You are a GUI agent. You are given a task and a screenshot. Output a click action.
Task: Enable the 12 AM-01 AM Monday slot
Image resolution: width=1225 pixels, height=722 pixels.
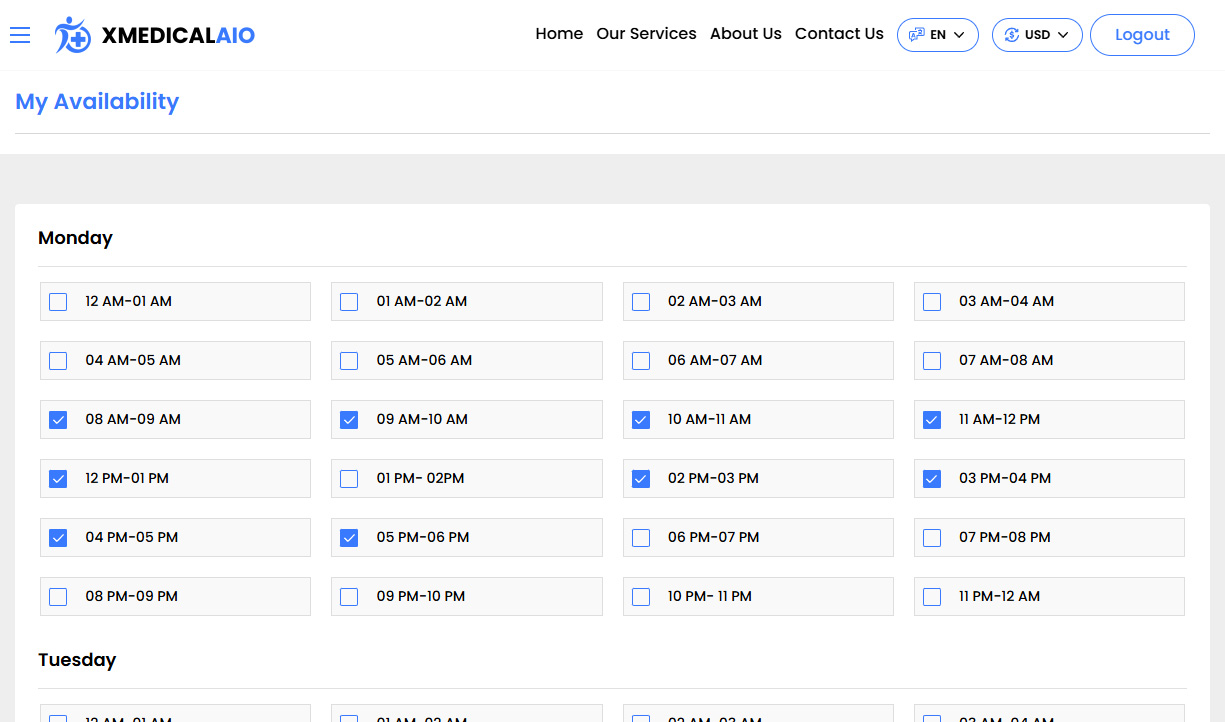point(57,301)
